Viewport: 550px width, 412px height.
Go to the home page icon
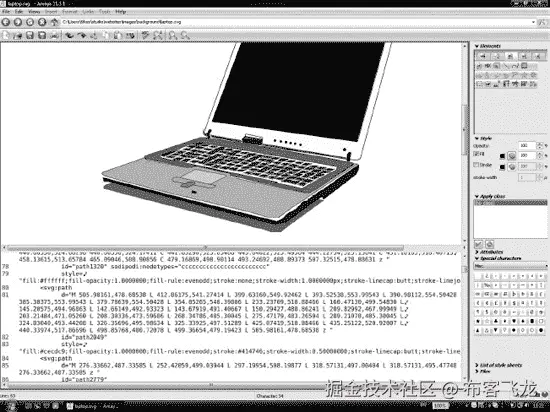pyautogui.click(x=54, y=22)
